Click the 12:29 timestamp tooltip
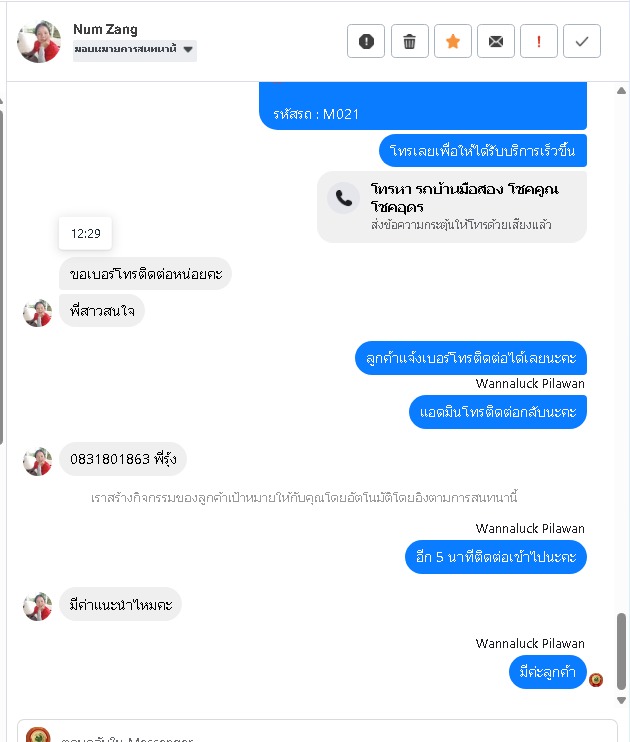This screenshot has width=630, height=742. click(85, 233)
